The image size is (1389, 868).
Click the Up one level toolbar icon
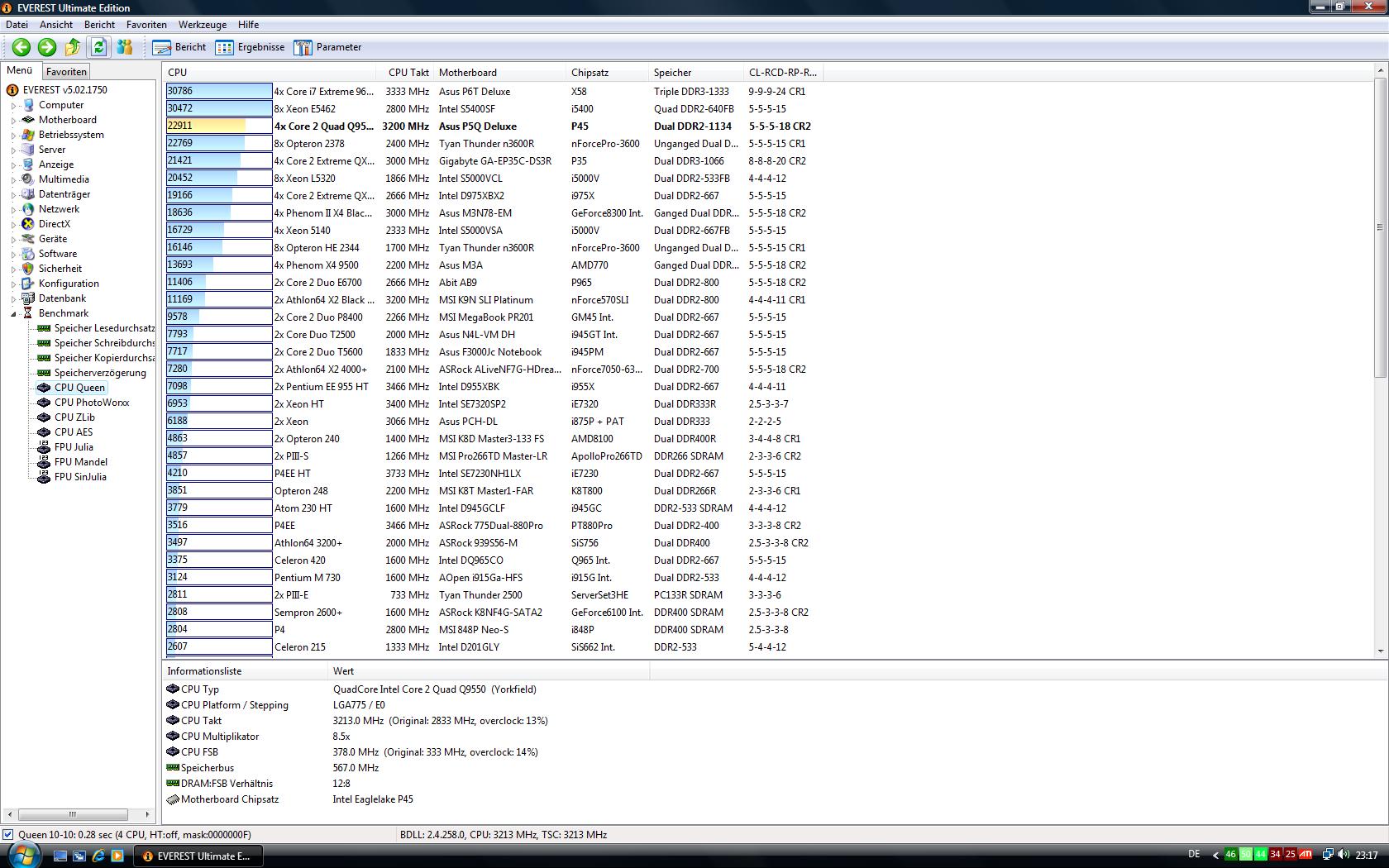[73, 47]
